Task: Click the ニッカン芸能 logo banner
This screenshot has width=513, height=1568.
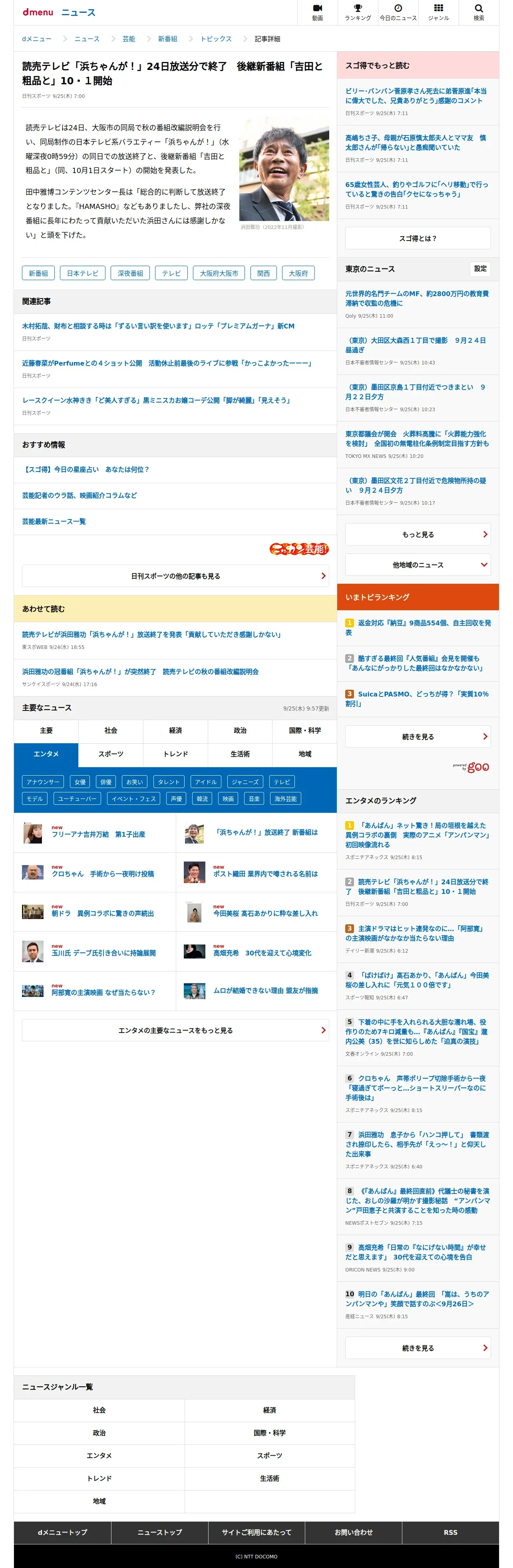Action: pyautogui.click(x=299, y=548)
